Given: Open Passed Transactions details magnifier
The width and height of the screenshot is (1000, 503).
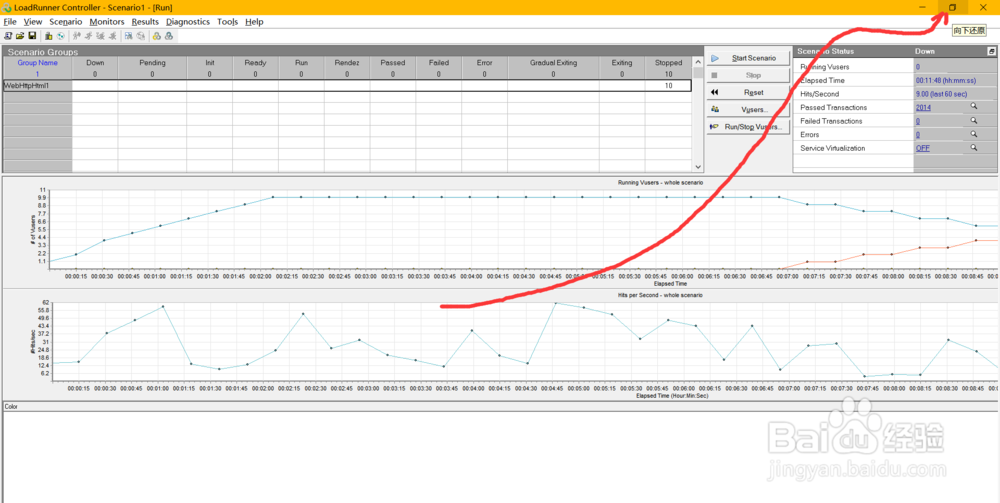Looking at the screenshot, I should [x=974, y=107].
